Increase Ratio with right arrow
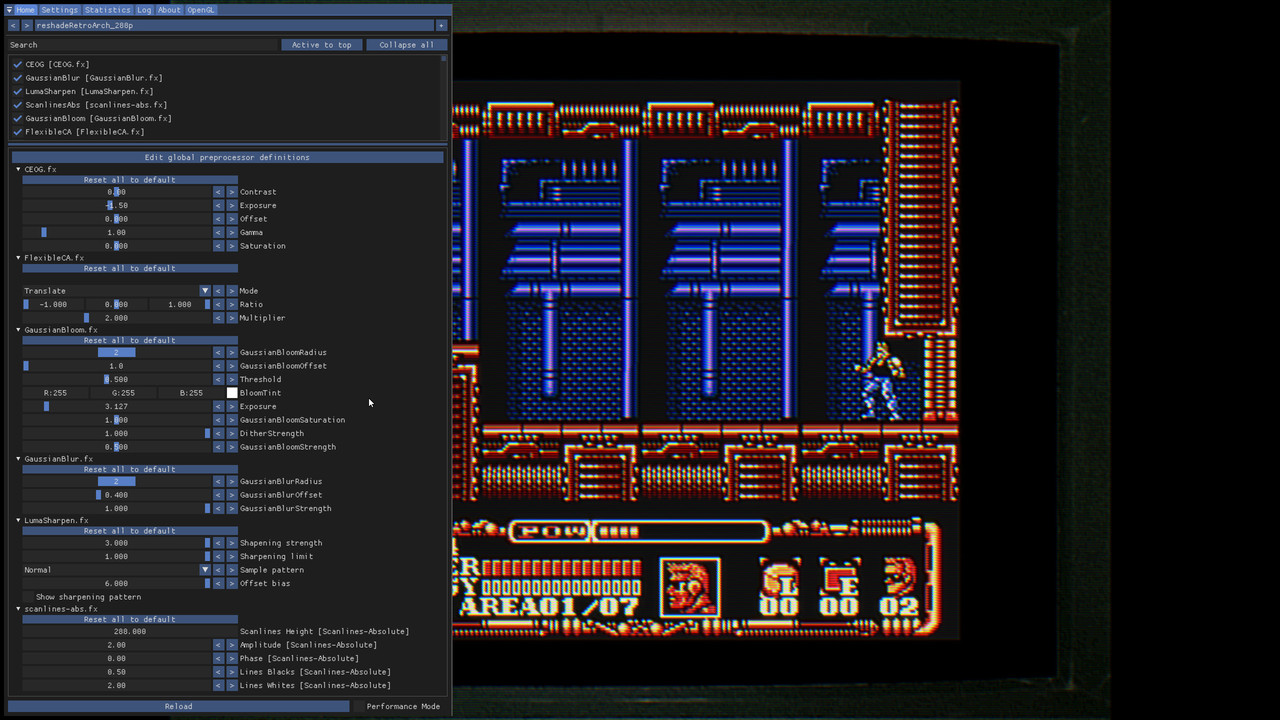Viewport: 1280px width, 720px height. point(232,305)
